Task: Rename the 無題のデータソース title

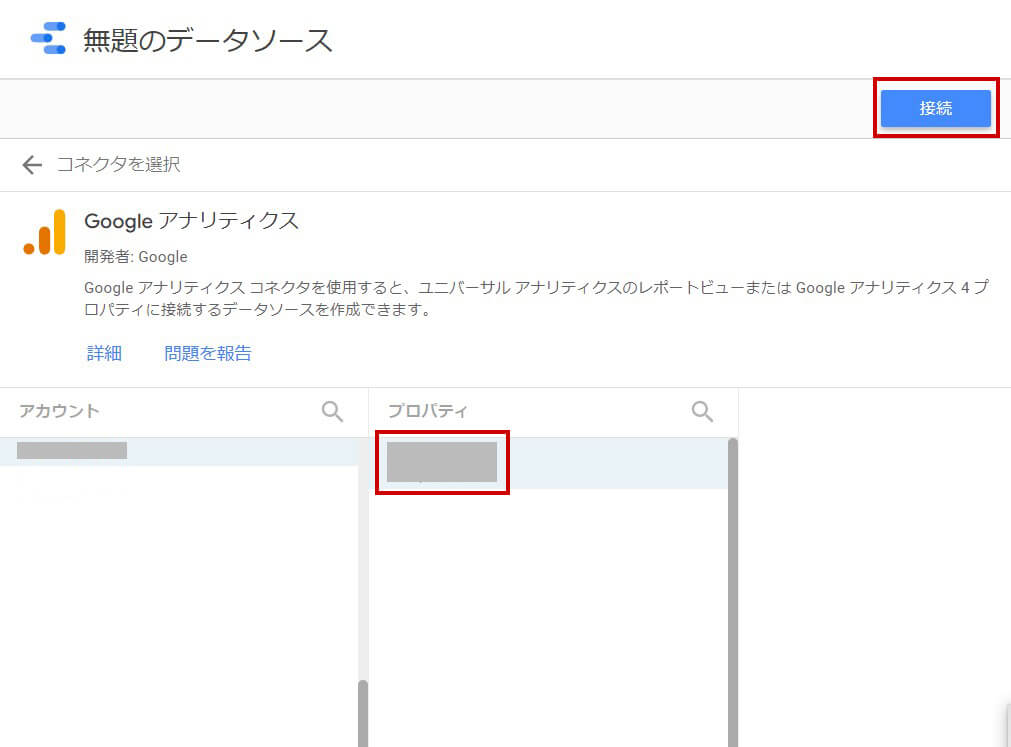Action: coord(208,40)
